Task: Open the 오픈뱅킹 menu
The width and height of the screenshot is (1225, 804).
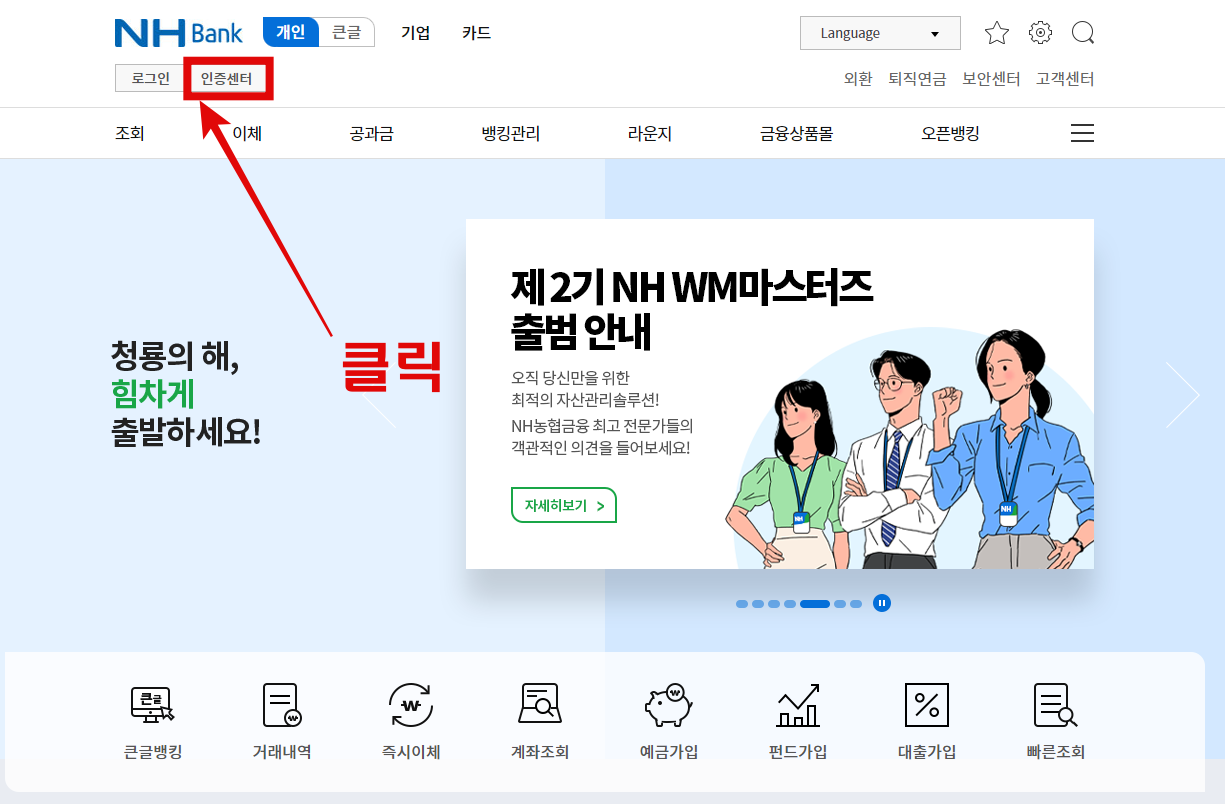Action: 951,133
